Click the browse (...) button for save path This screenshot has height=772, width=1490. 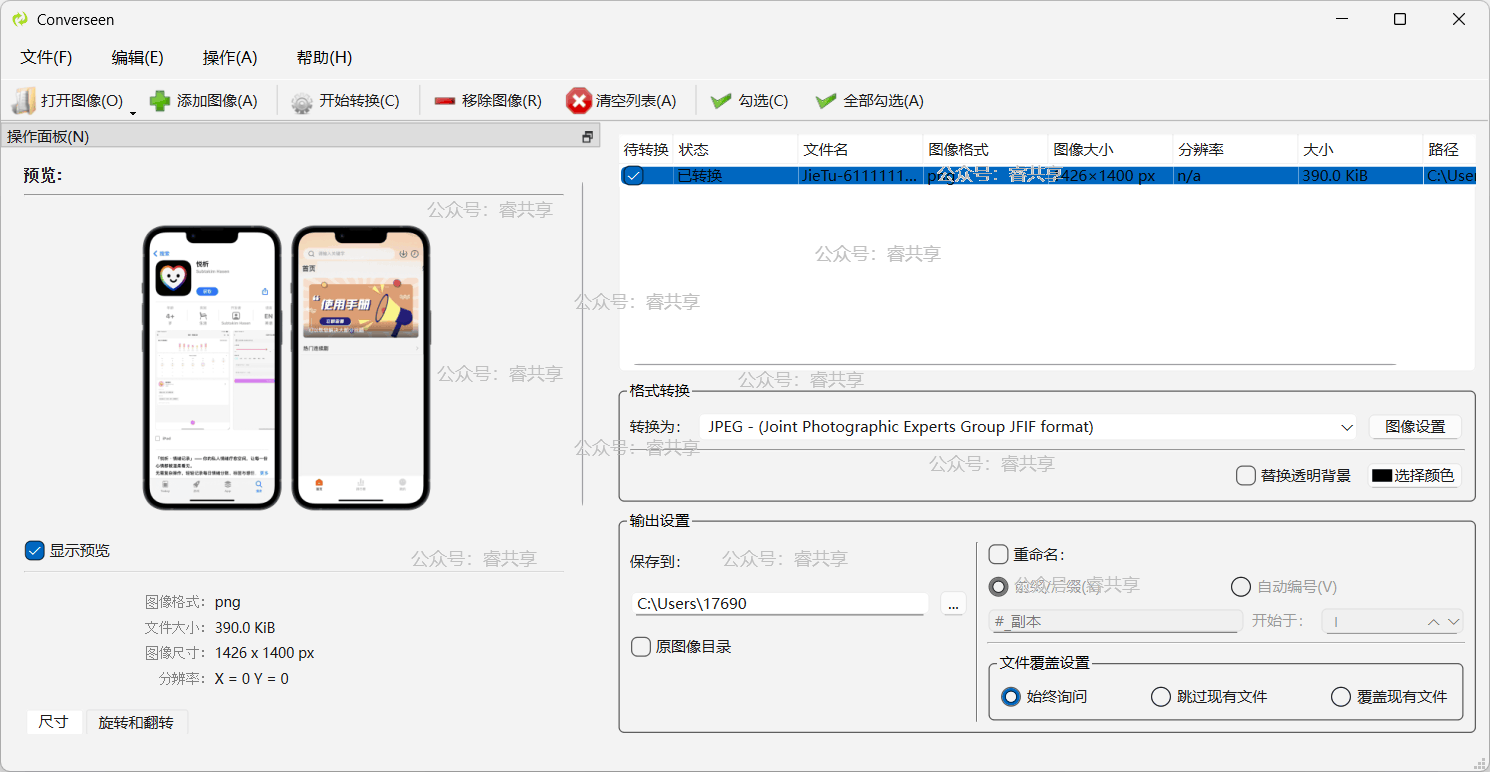click(x=953, y=604)
